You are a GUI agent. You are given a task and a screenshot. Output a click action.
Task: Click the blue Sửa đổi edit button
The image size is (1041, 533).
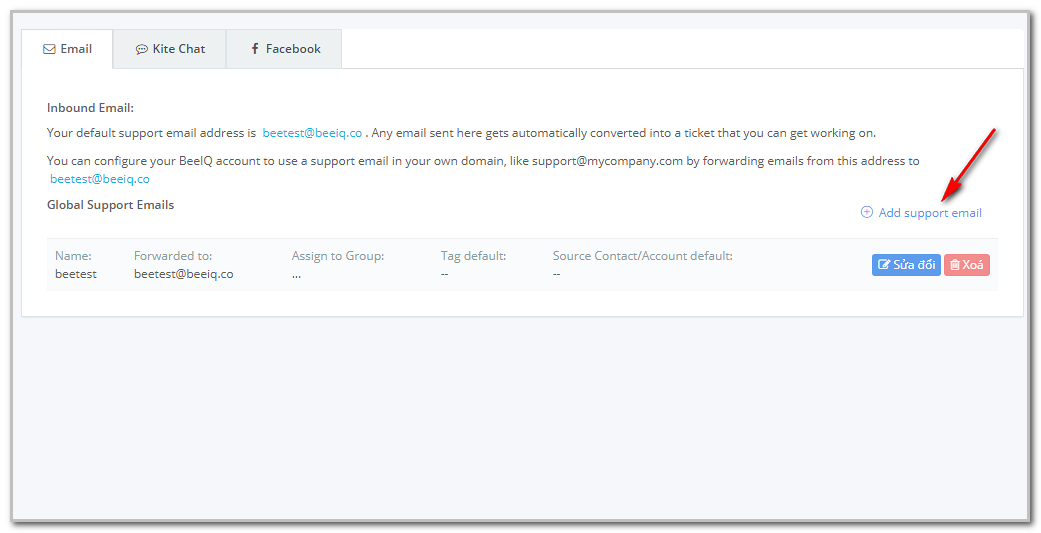906,265
